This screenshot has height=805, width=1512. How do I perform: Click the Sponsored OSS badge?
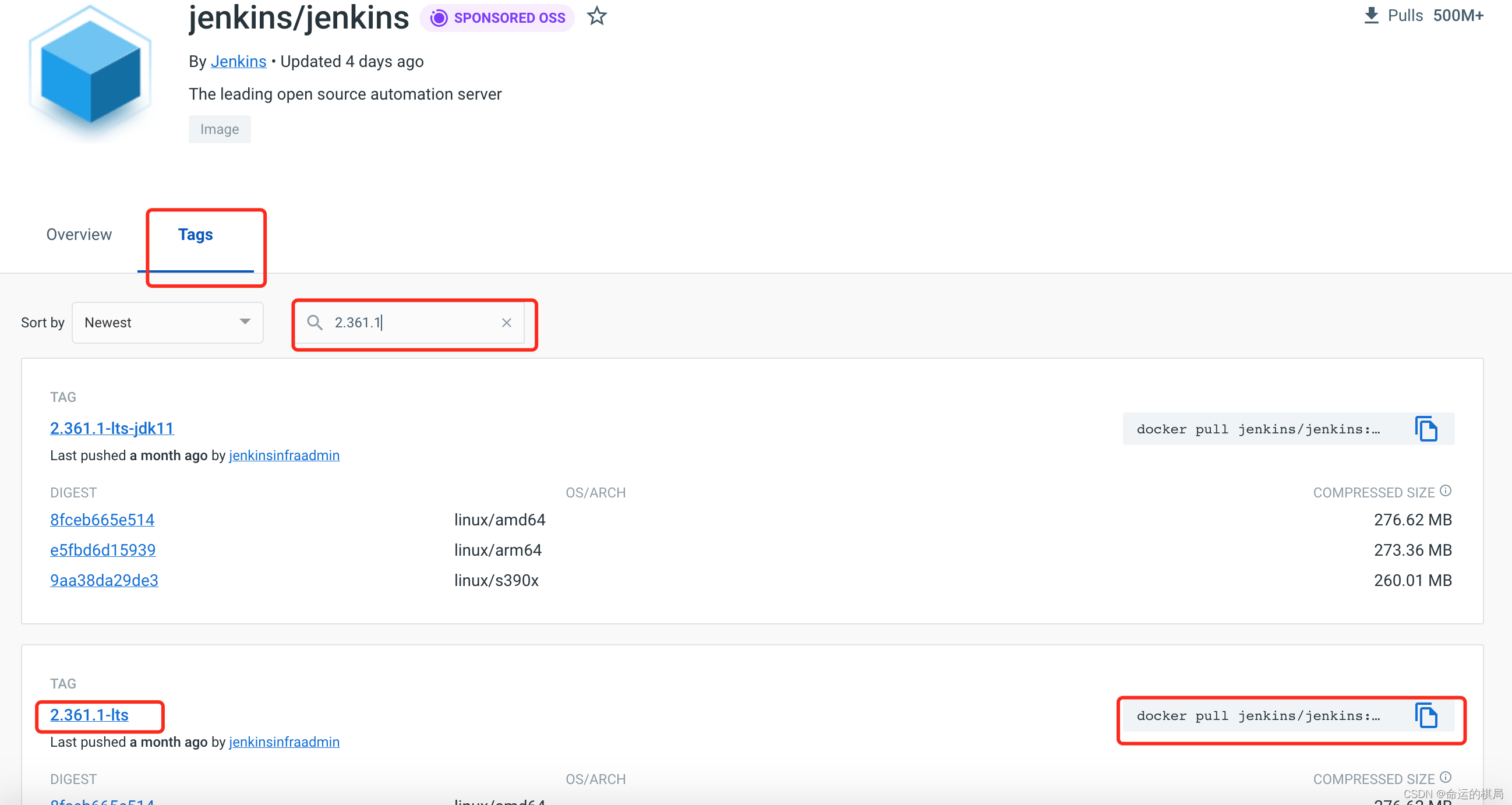click(x=497, y=18)
